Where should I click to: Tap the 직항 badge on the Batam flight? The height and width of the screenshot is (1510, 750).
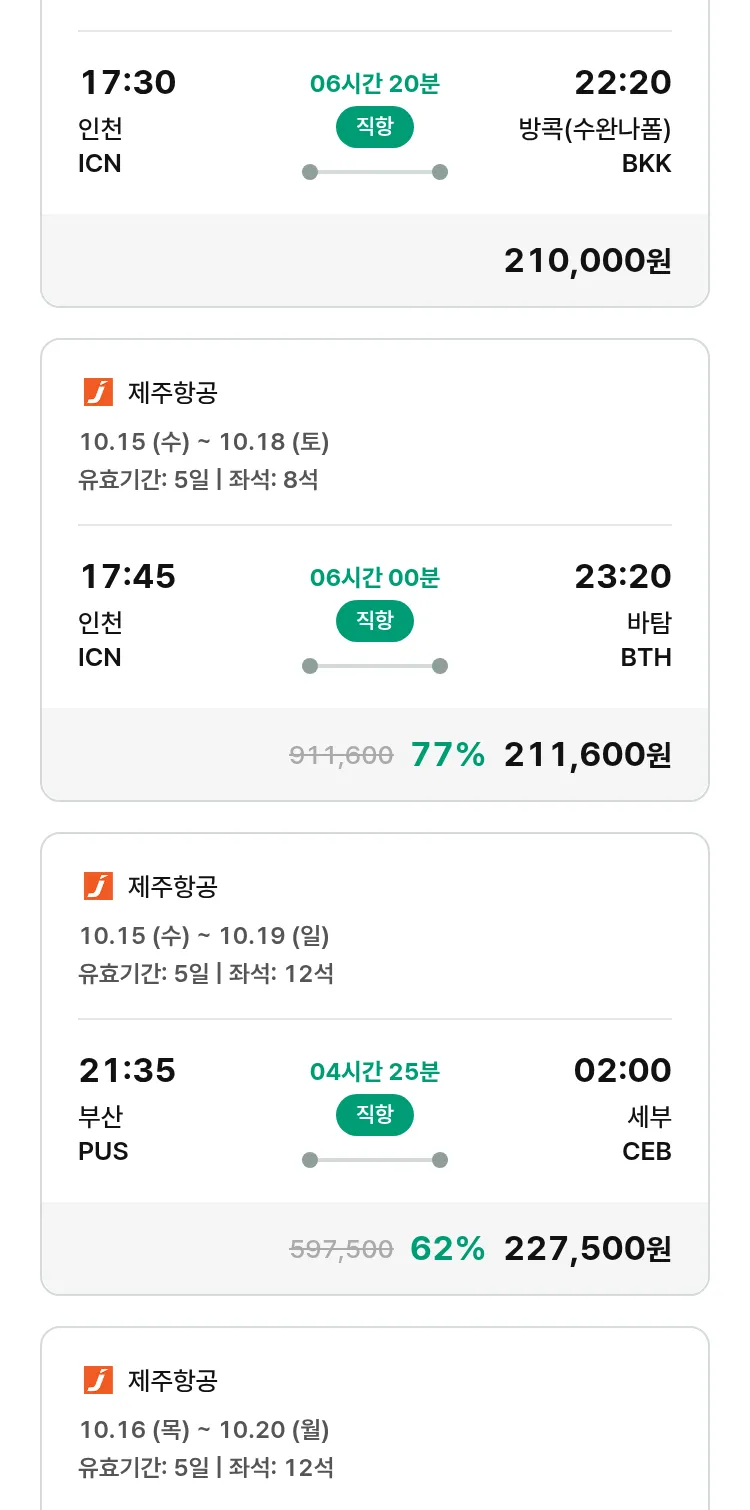click(375, 622)
